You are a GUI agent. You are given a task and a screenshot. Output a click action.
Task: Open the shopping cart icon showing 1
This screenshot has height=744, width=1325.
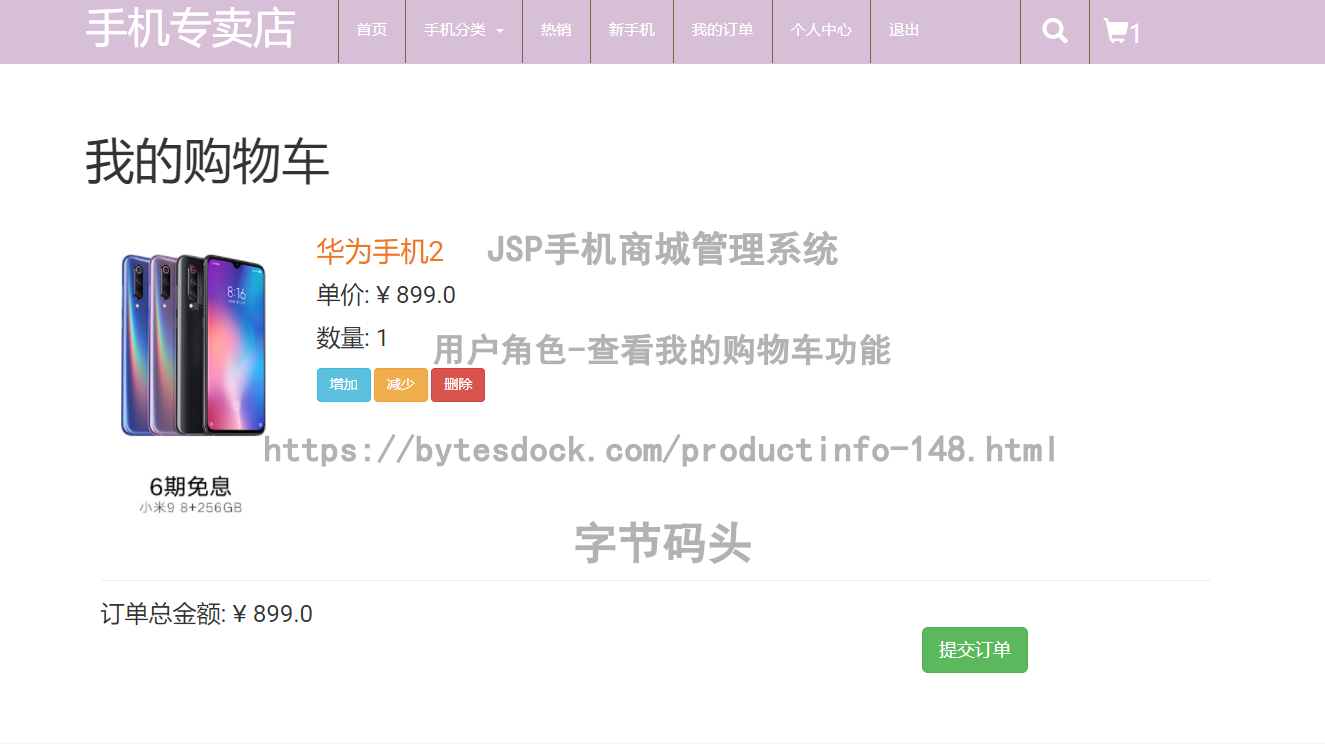pos(1122,32)
